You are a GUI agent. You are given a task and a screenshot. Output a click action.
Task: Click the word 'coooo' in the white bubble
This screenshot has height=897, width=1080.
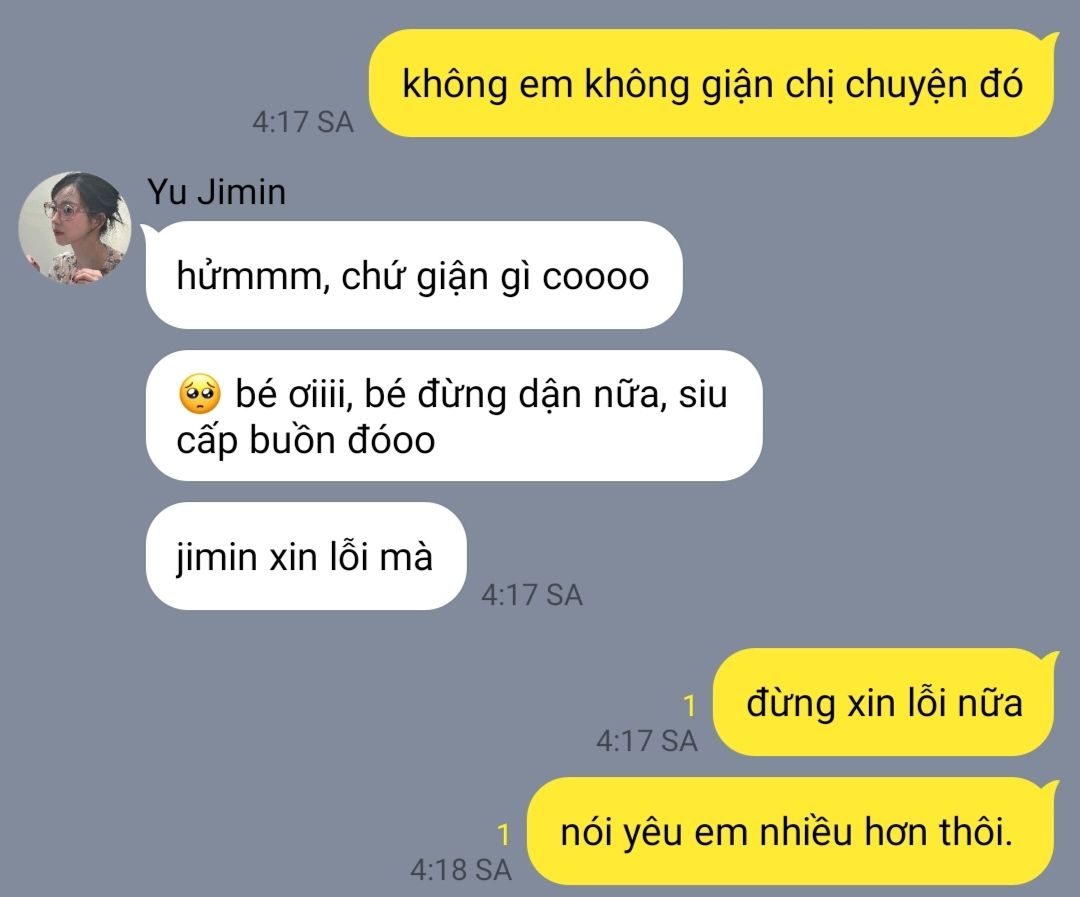[x=596, y=277]
